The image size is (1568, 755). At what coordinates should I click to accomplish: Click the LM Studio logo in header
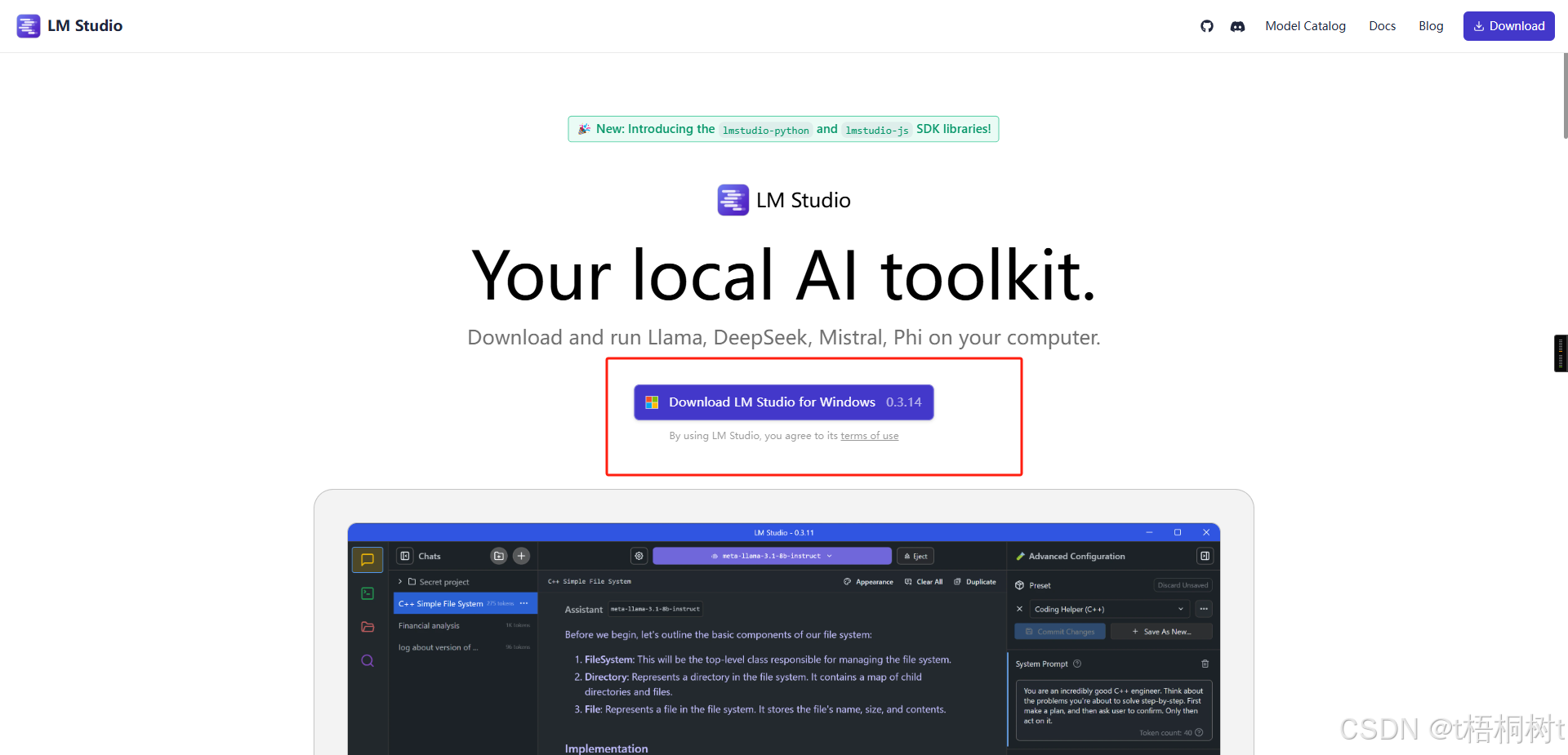pos(69,26)
